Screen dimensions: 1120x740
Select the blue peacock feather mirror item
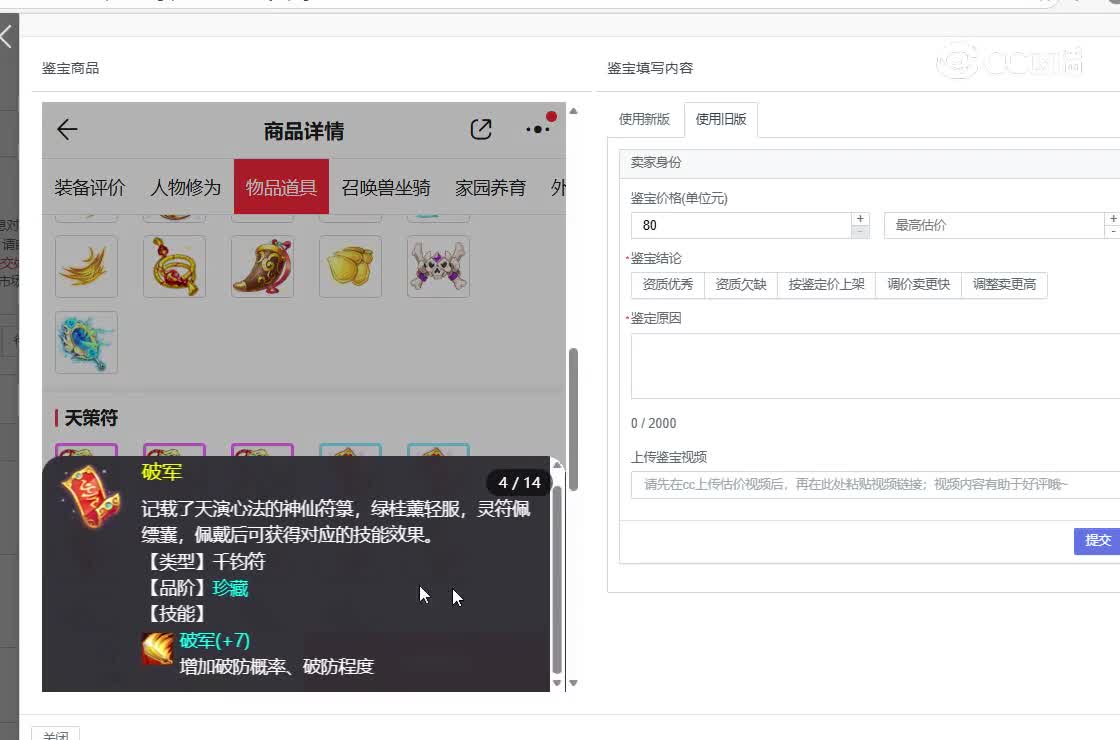click(86, 342)
